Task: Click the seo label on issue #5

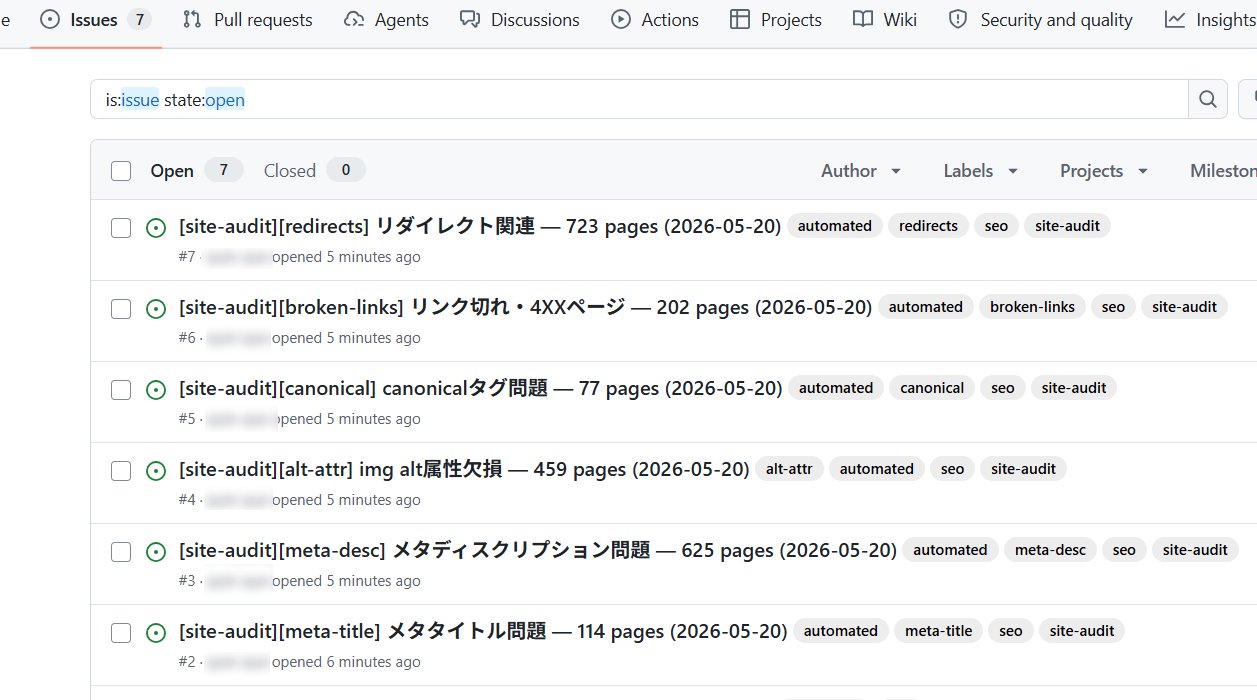Action: pos(1003,388)
